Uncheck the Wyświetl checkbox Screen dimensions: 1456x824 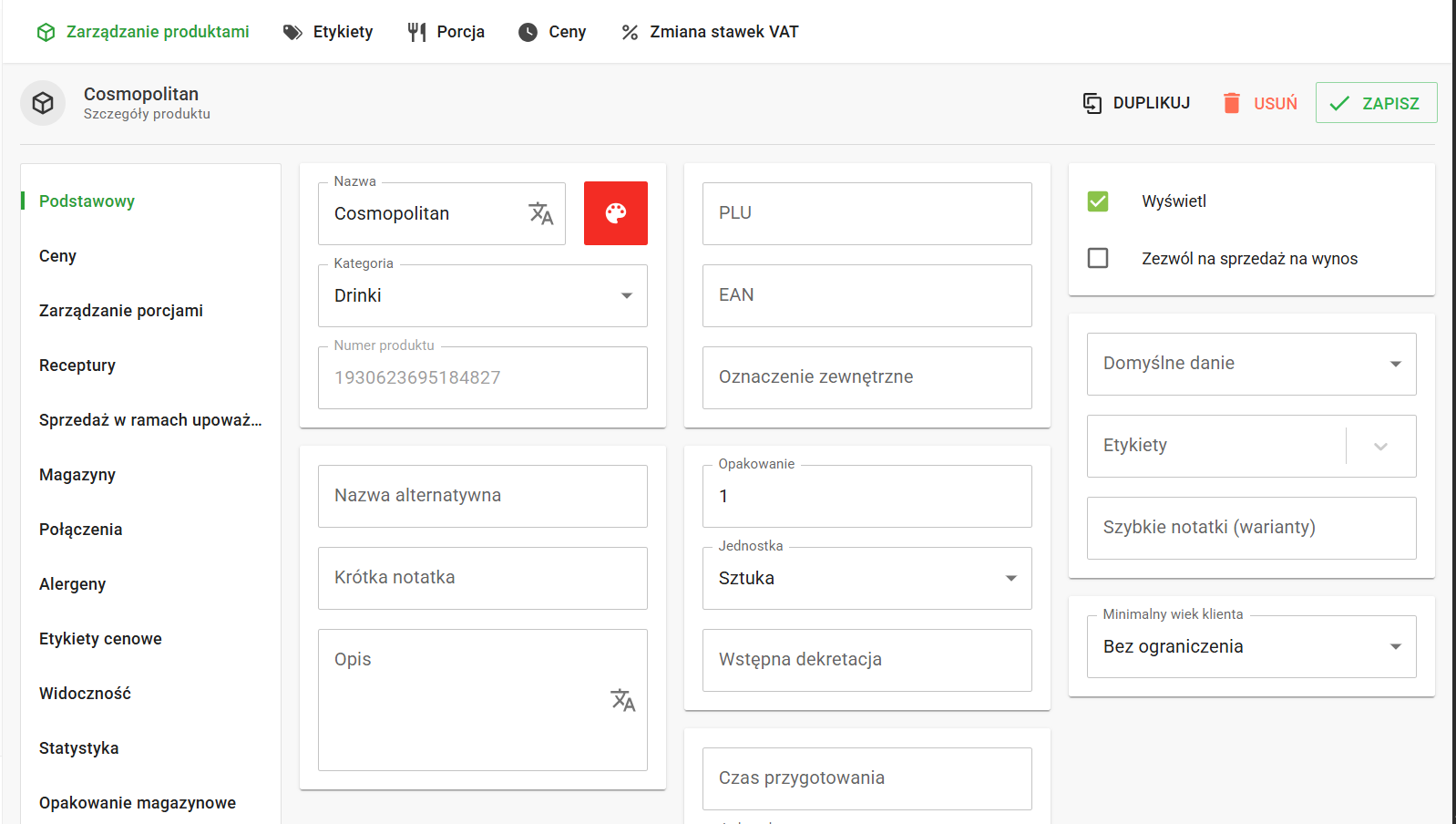[1098, 201]
